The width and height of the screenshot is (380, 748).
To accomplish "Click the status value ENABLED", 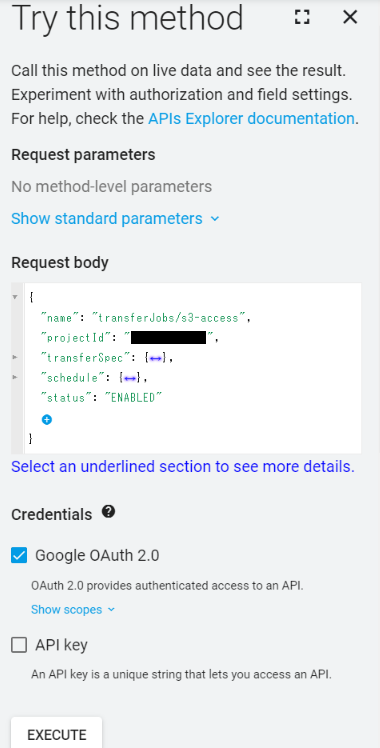I will tap(134, 398).
